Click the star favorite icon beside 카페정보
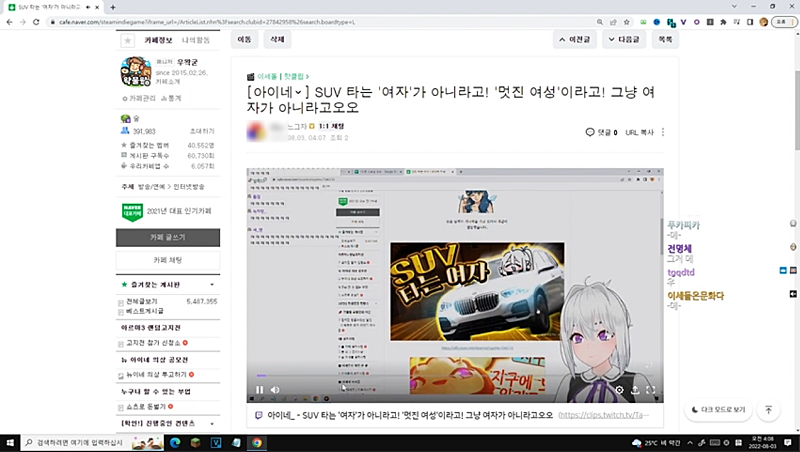 click(x=127, y=41)
